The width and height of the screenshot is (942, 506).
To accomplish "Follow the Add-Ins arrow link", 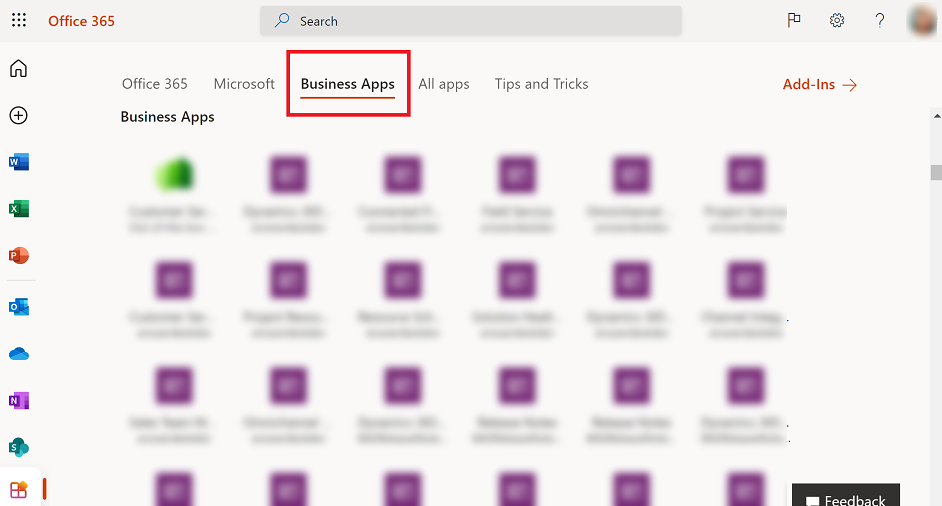I will coord(819,85).
